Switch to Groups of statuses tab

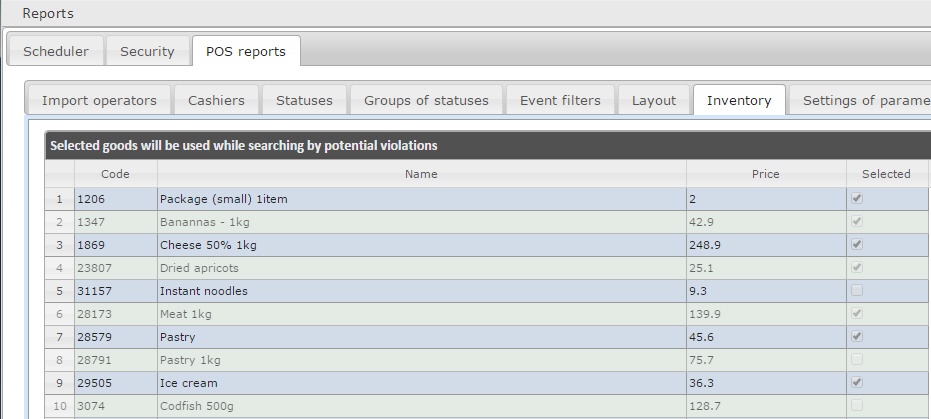point(426,100)
